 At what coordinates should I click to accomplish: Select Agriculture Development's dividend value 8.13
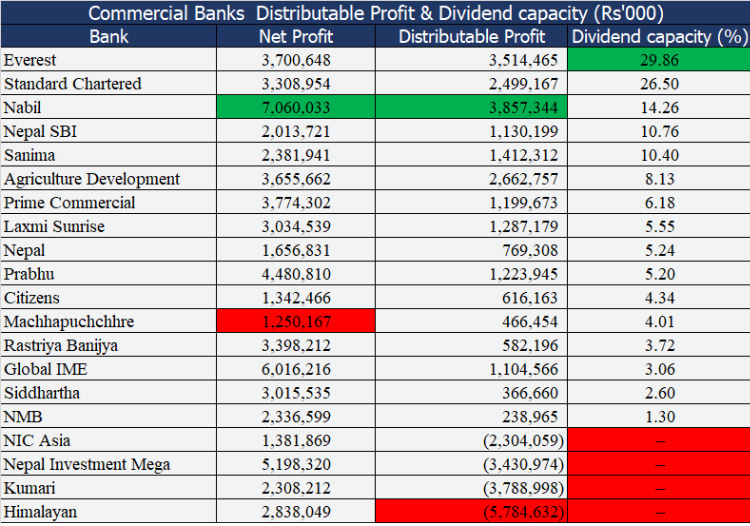coord(659,179)
